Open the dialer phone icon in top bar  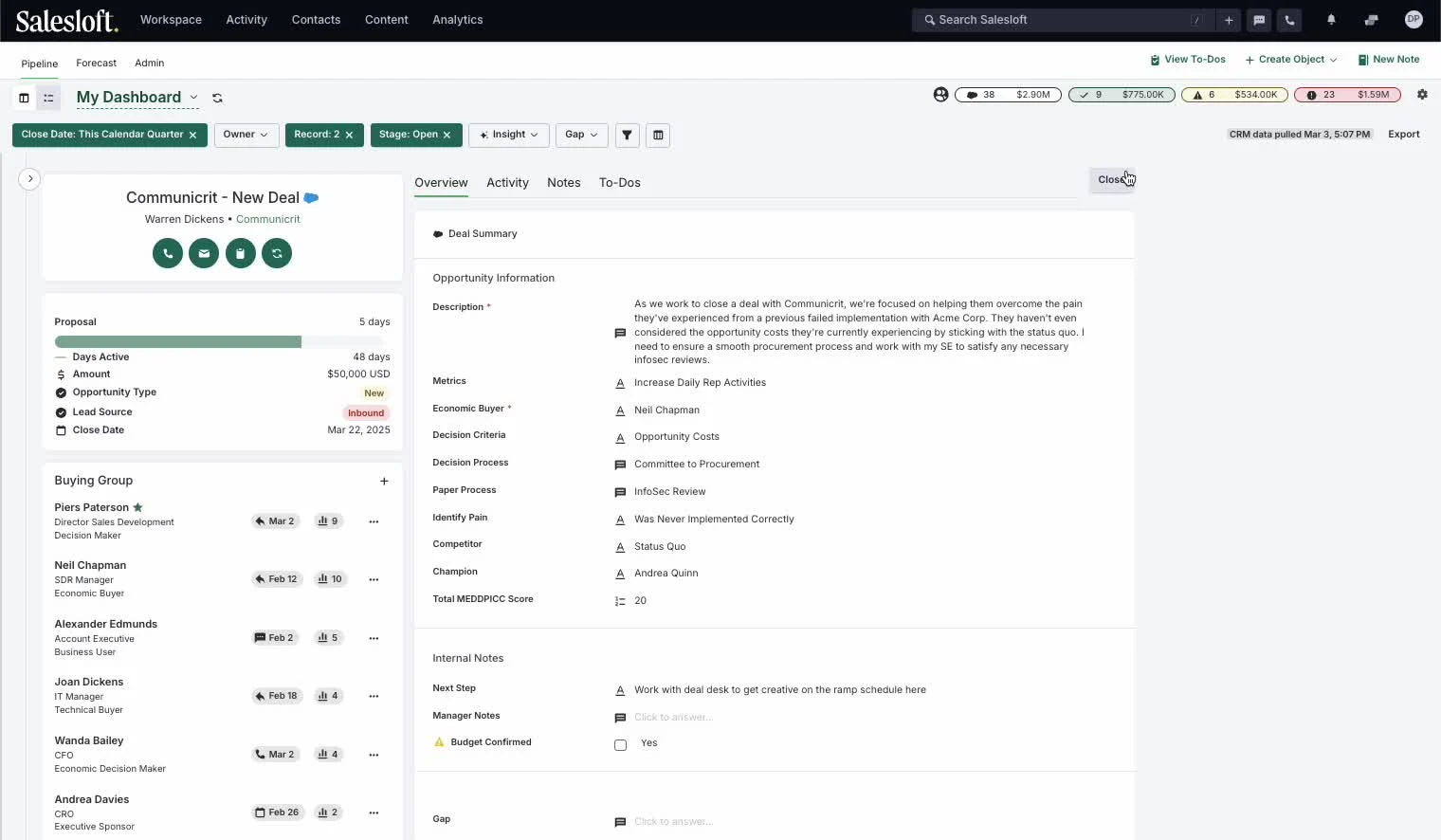pos(1289,20)
